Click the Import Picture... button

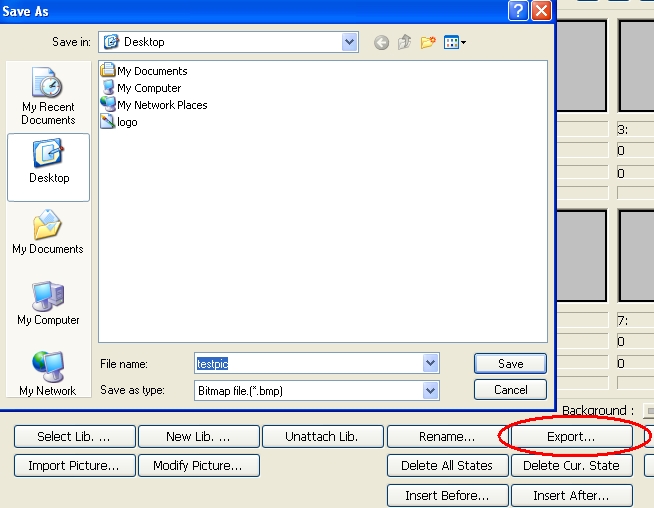[75, 465]
